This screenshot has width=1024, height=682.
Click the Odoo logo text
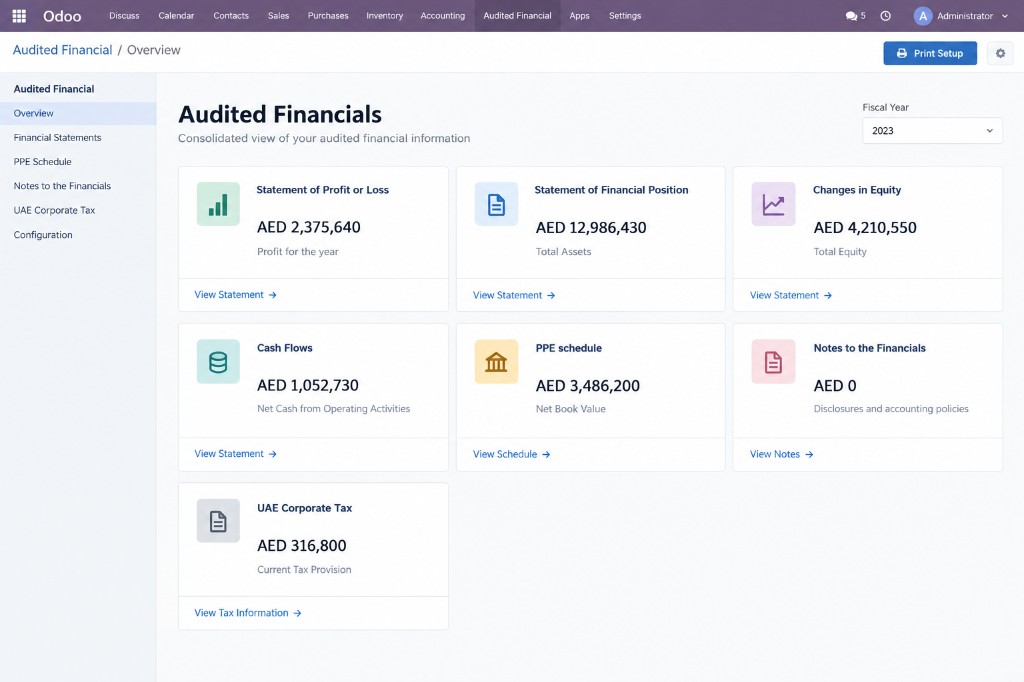tap(62, 16)
